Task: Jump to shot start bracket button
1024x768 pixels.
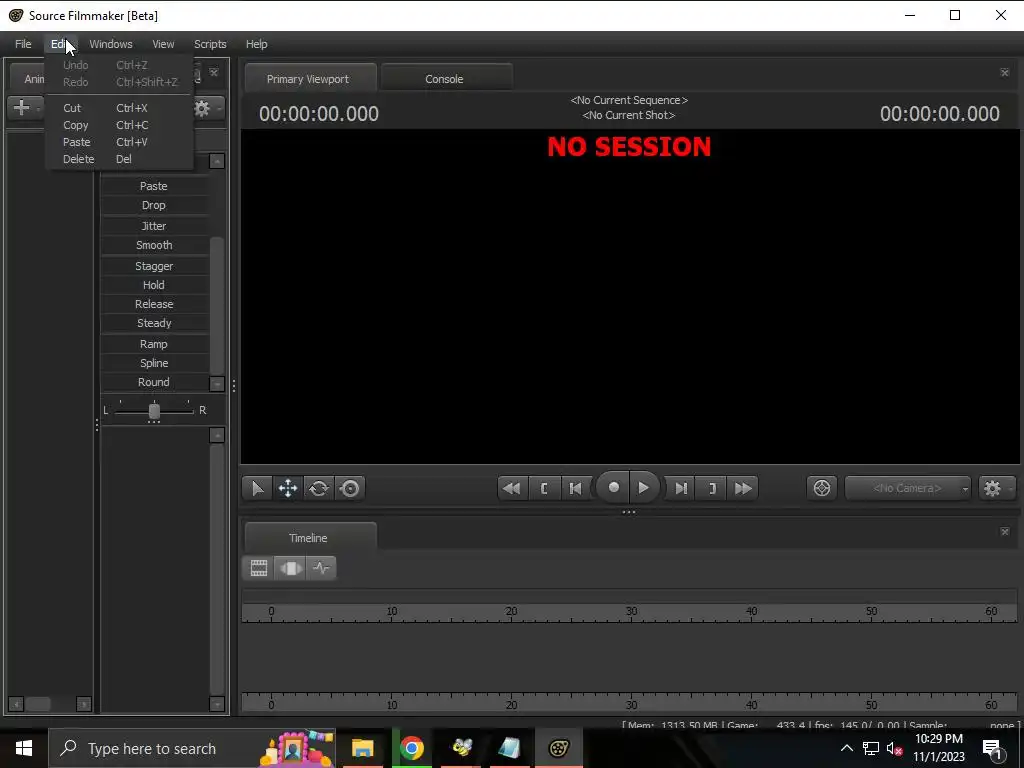Action: (x=544, y=488)
